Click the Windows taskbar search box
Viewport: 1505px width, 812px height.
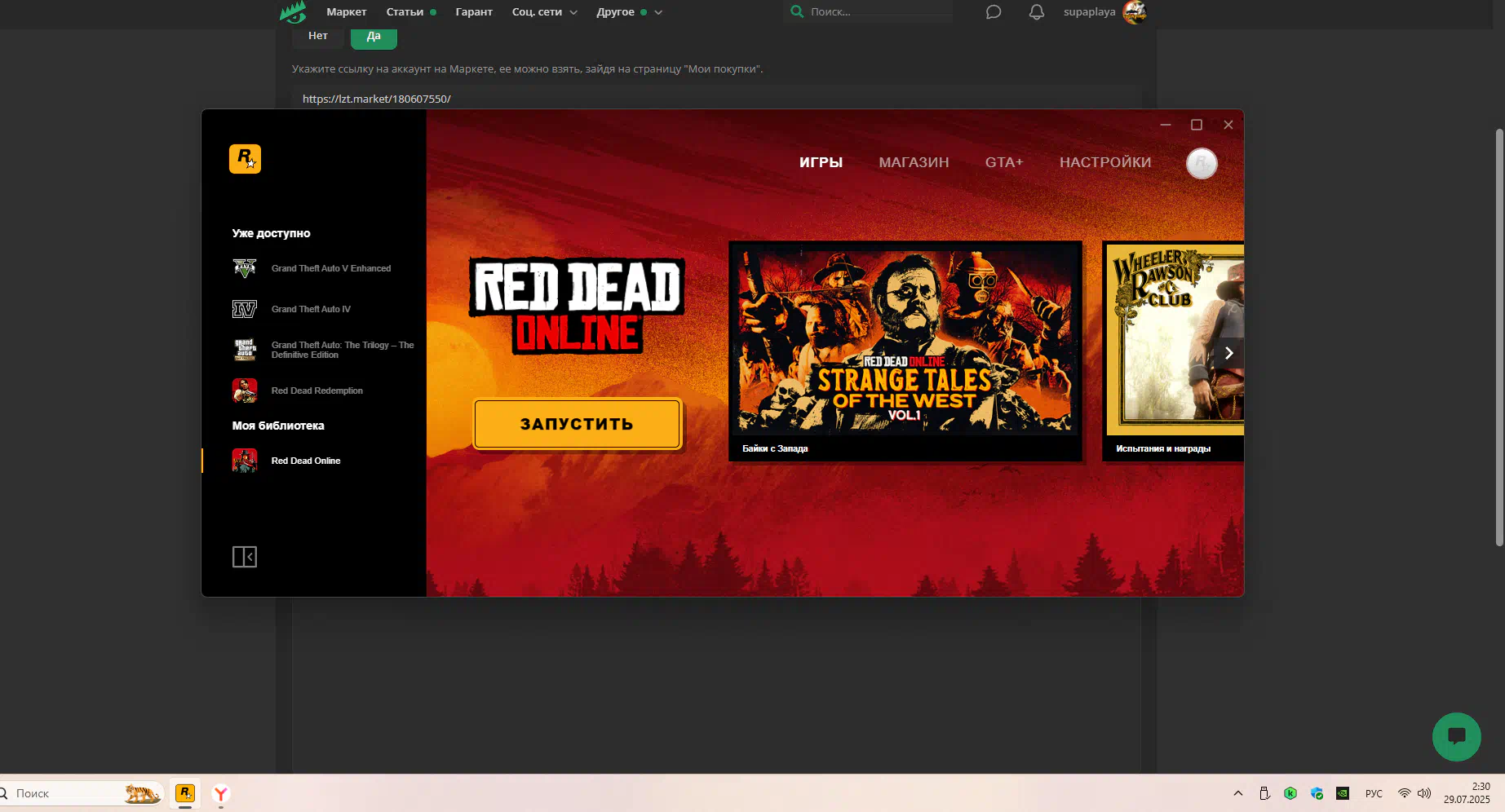click(x=82, y=793)
